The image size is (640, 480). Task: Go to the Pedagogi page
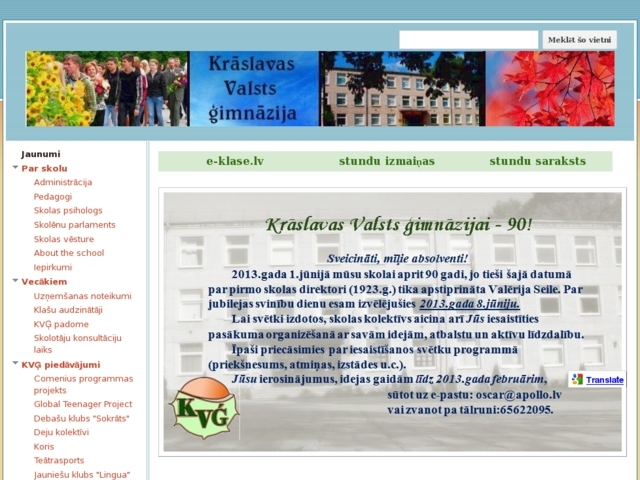[53, 197]
